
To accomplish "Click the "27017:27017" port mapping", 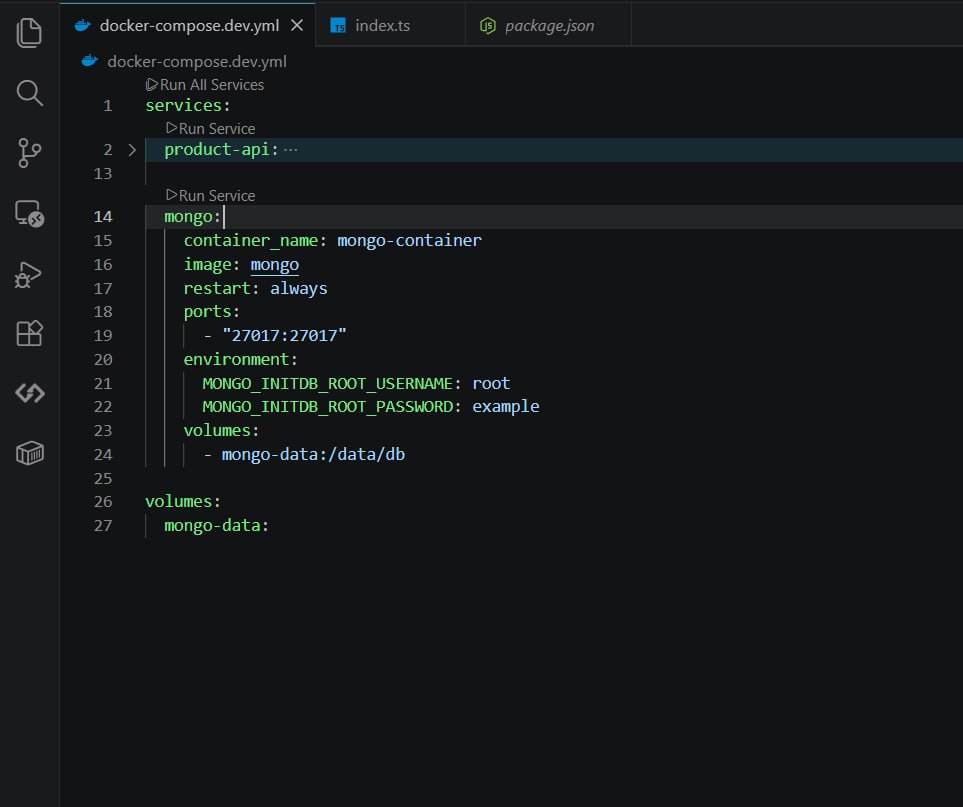I will click(284, 335).
